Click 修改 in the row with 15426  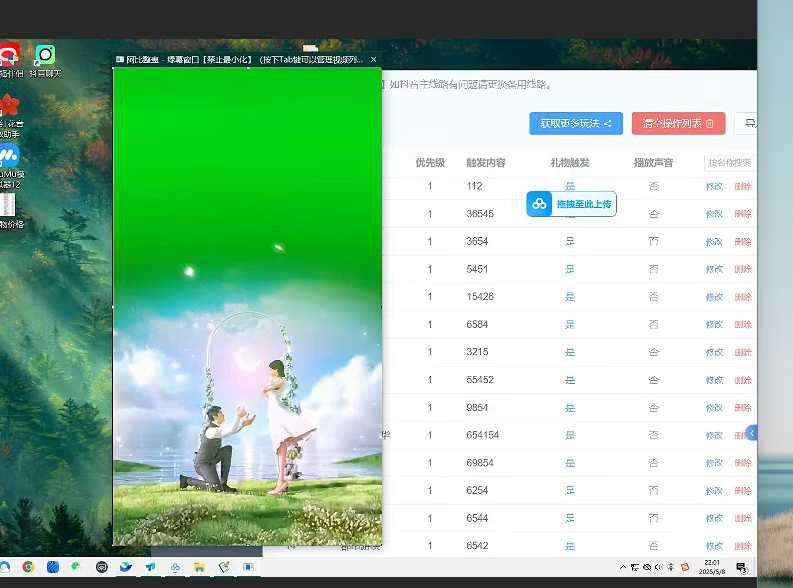pos(714,297)
